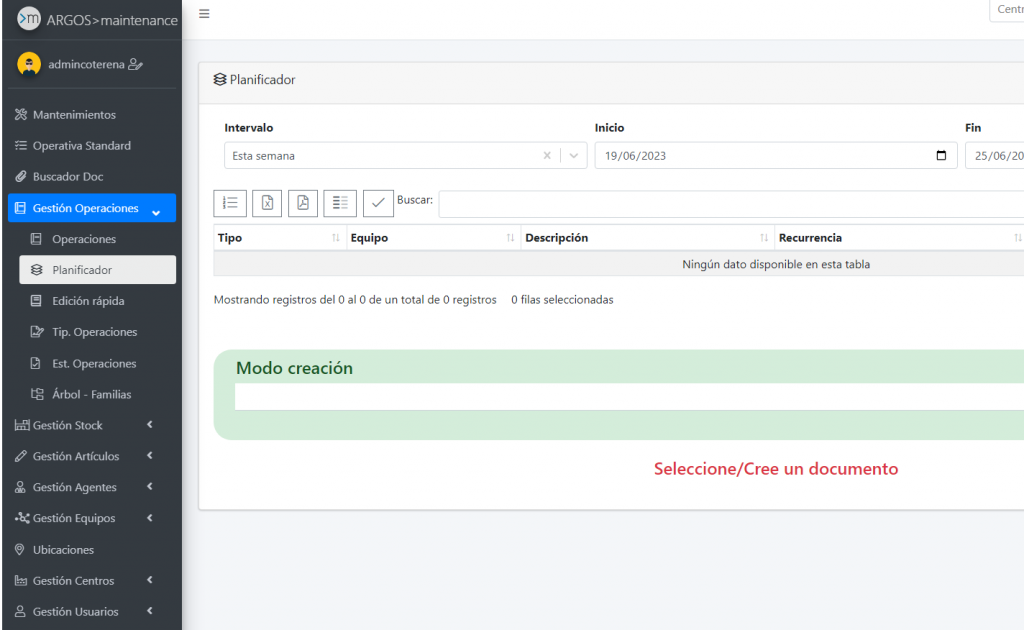
Task: Export table using the Excel icon button
Action: click(x=267, y=203)
